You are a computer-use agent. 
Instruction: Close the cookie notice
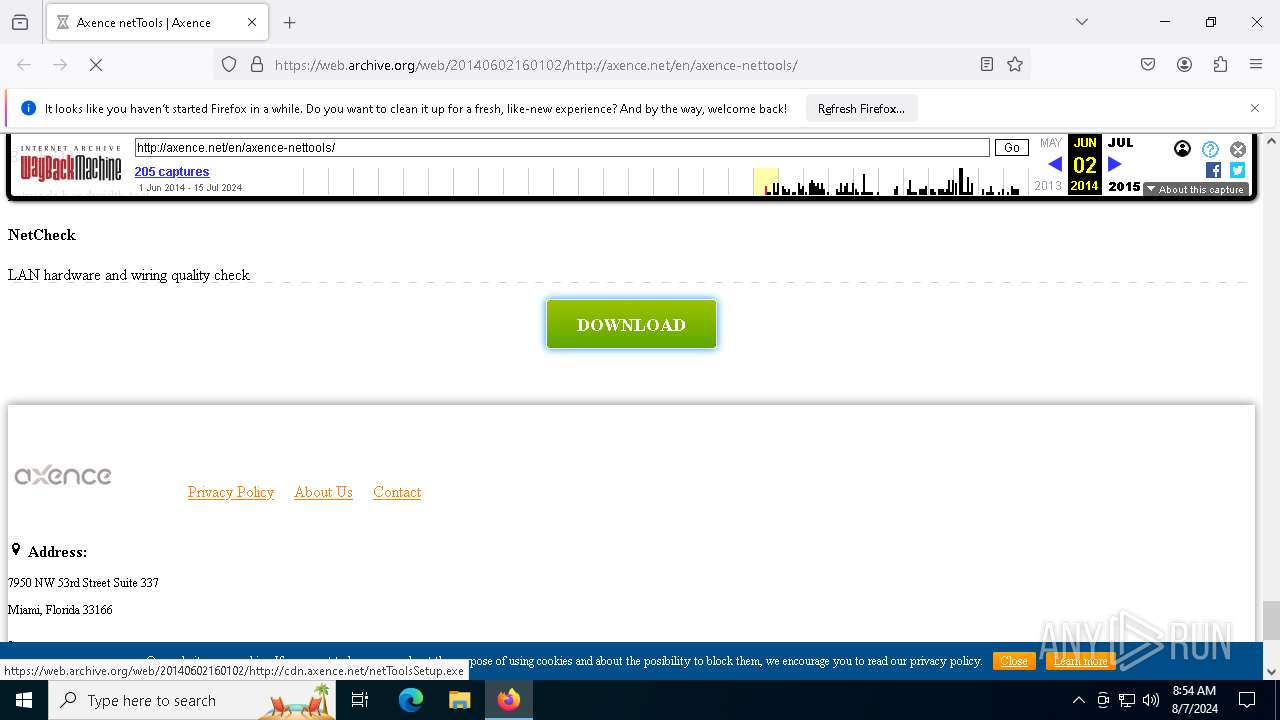[1014, 661]
